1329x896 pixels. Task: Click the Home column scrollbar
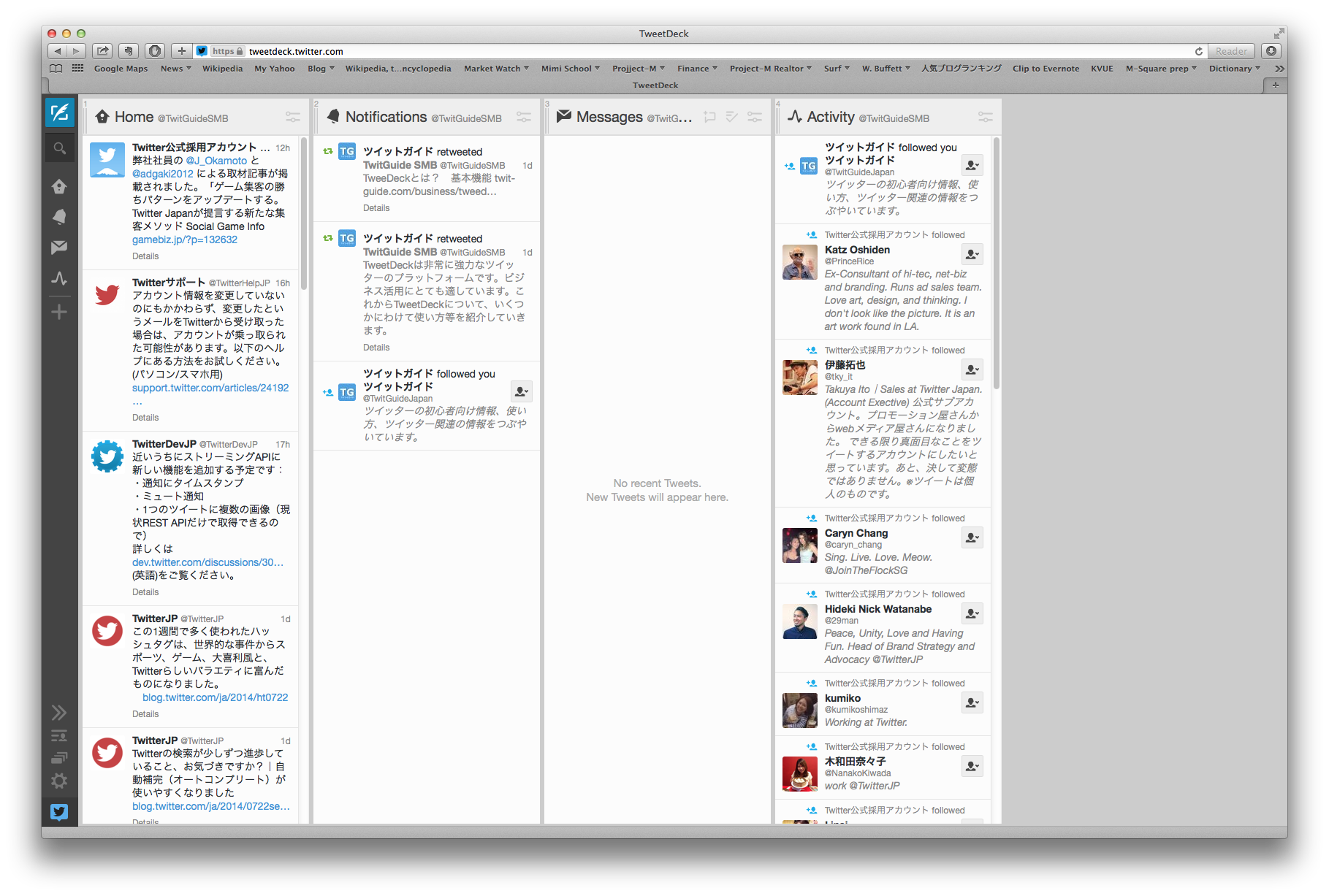303,212
